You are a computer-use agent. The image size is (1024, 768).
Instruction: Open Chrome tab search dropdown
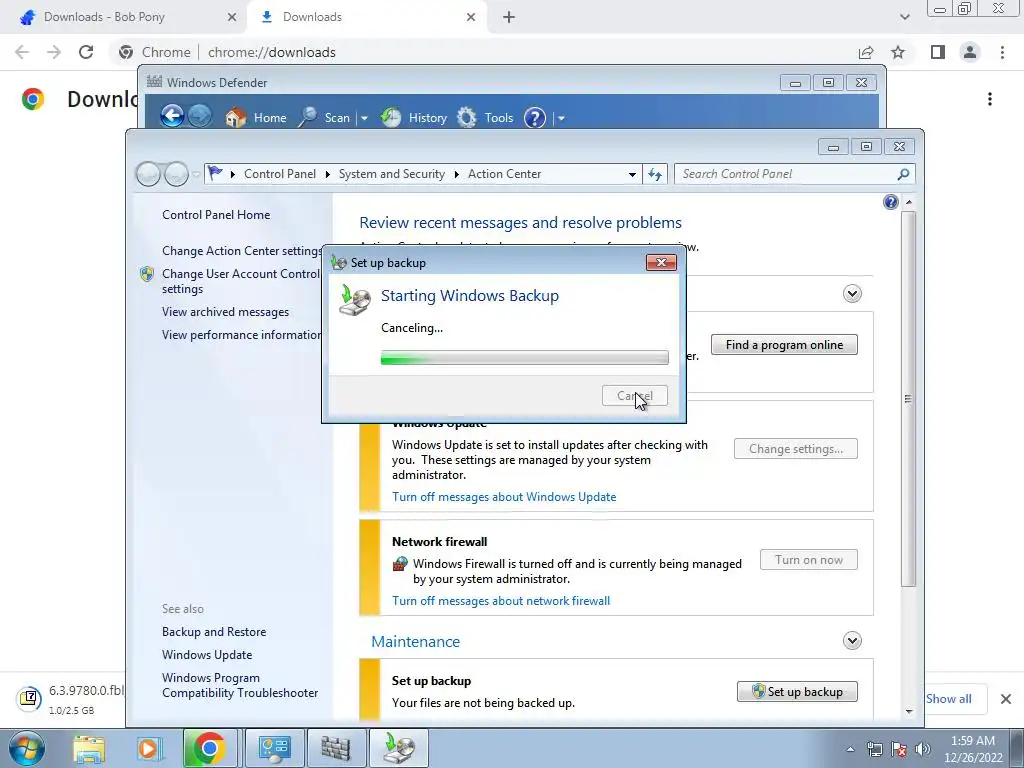(x=904, y=17)
